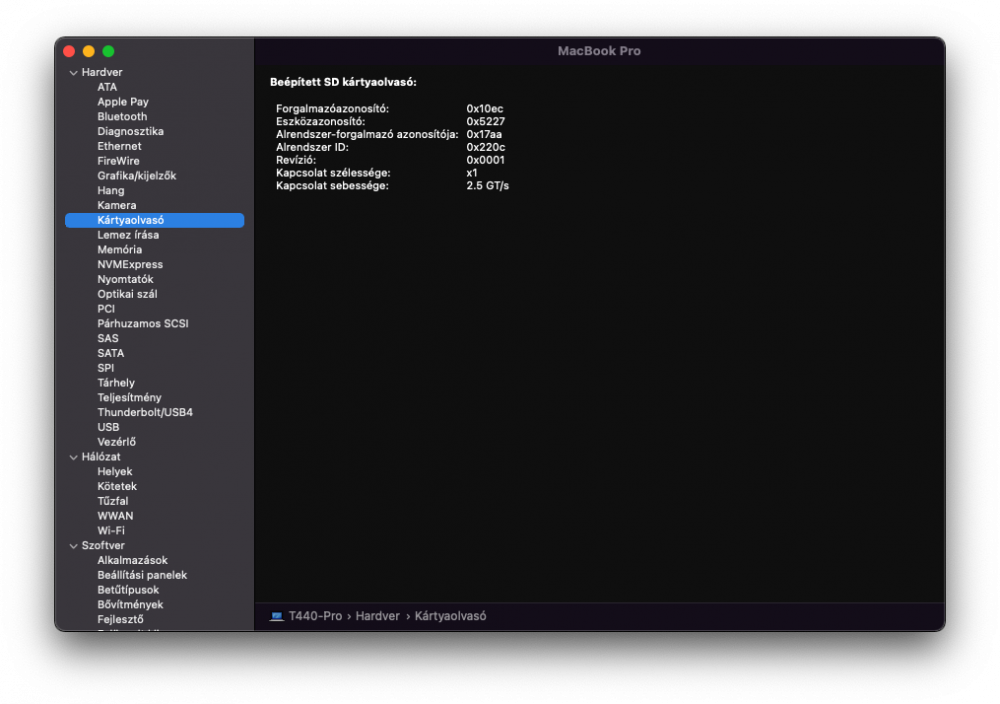Select WWAN in the sidebar
This screenshot has height=704, width=1000.
[115, 516]
